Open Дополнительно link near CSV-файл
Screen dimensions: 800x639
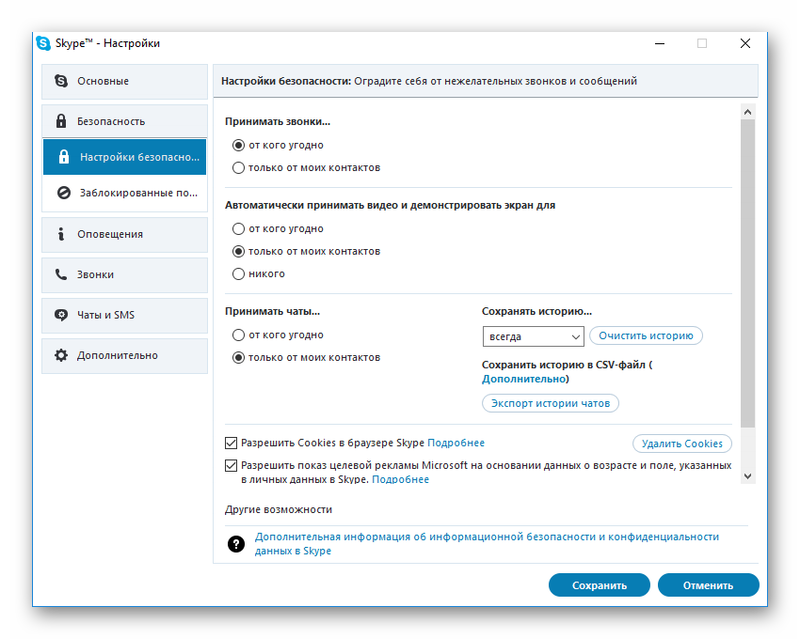(x=524, y=379)
